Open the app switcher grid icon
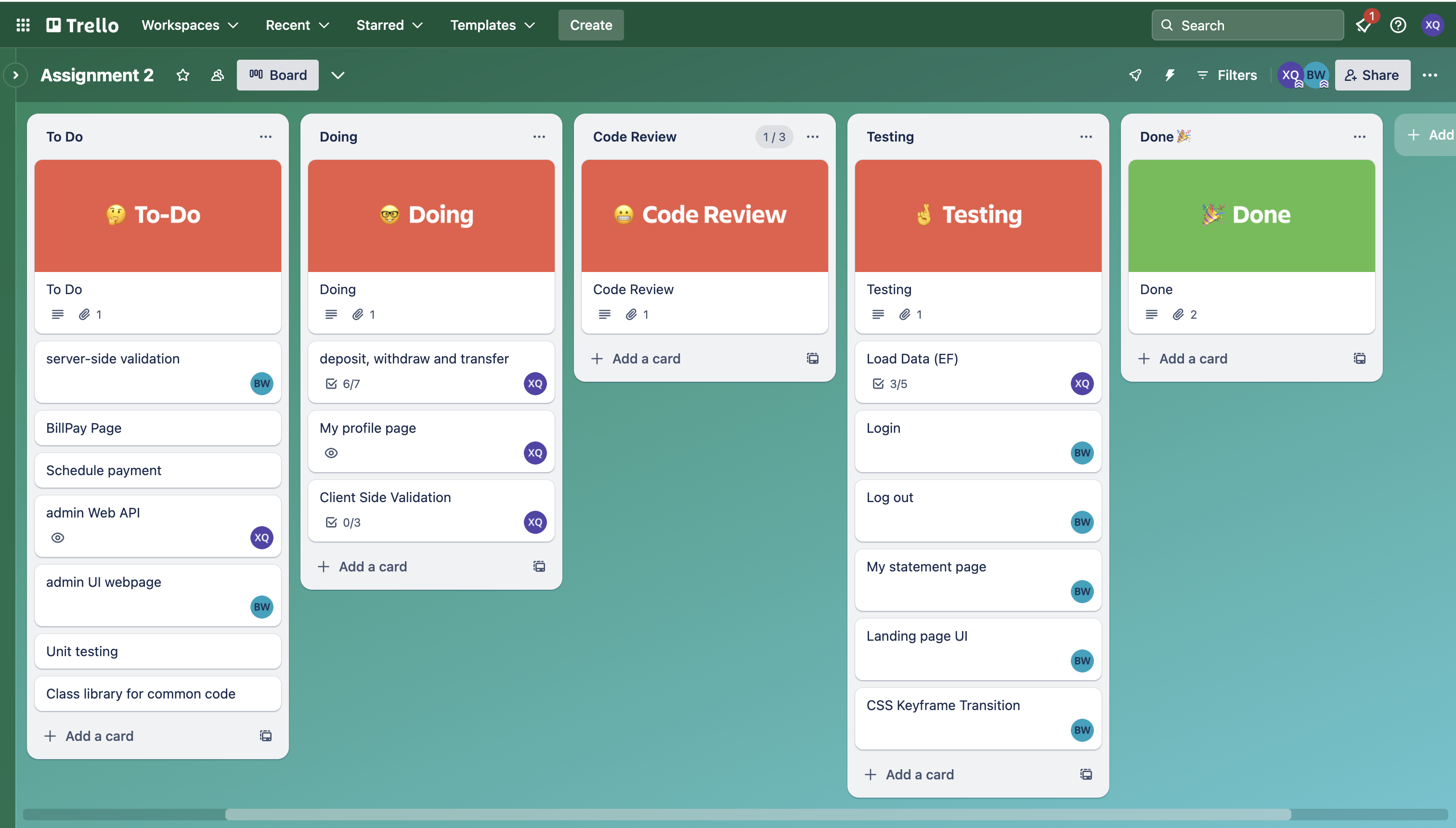Viewport: 1456px width, 828px height. [x=23, y=25]
